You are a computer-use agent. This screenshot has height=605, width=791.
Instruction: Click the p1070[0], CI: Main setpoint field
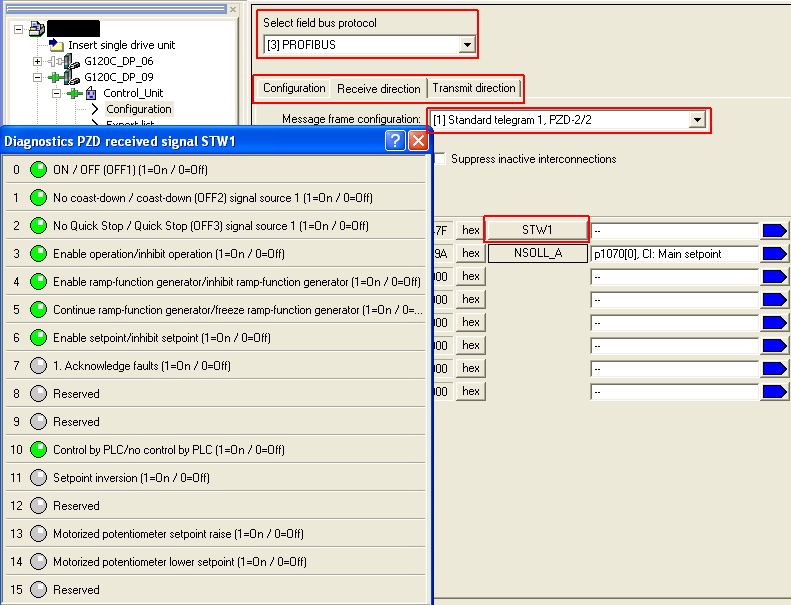[x=675, y=254]
